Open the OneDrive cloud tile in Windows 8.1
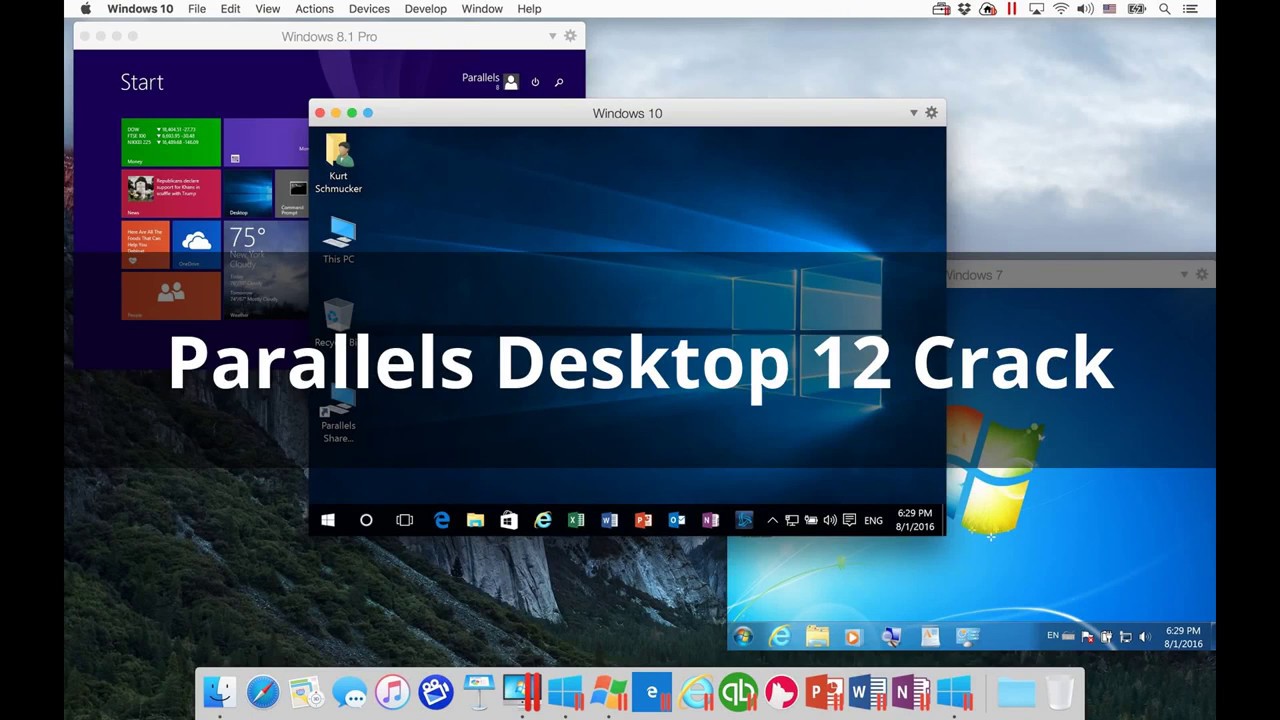1280x720 pixels. [x=196, y=245]
